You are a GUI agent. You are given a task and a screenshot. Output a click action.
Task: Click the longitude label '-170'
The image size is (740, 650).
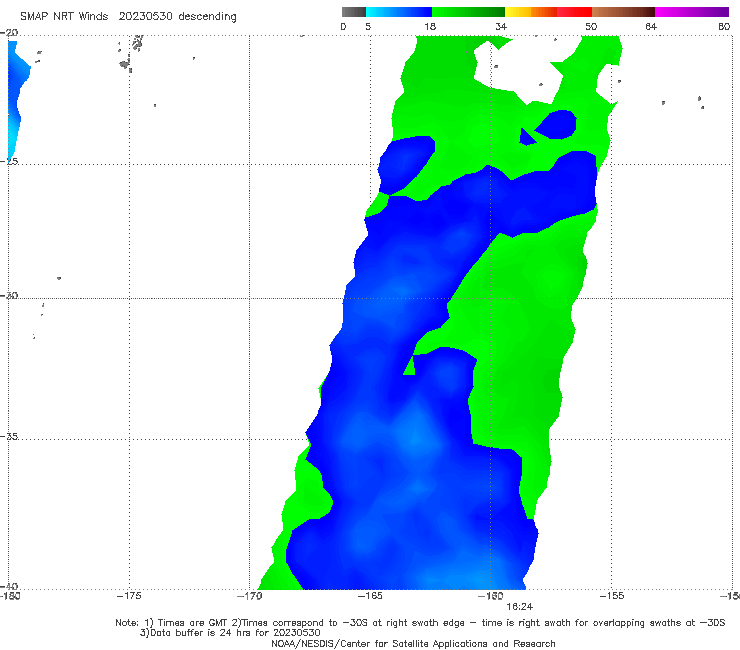250,596
